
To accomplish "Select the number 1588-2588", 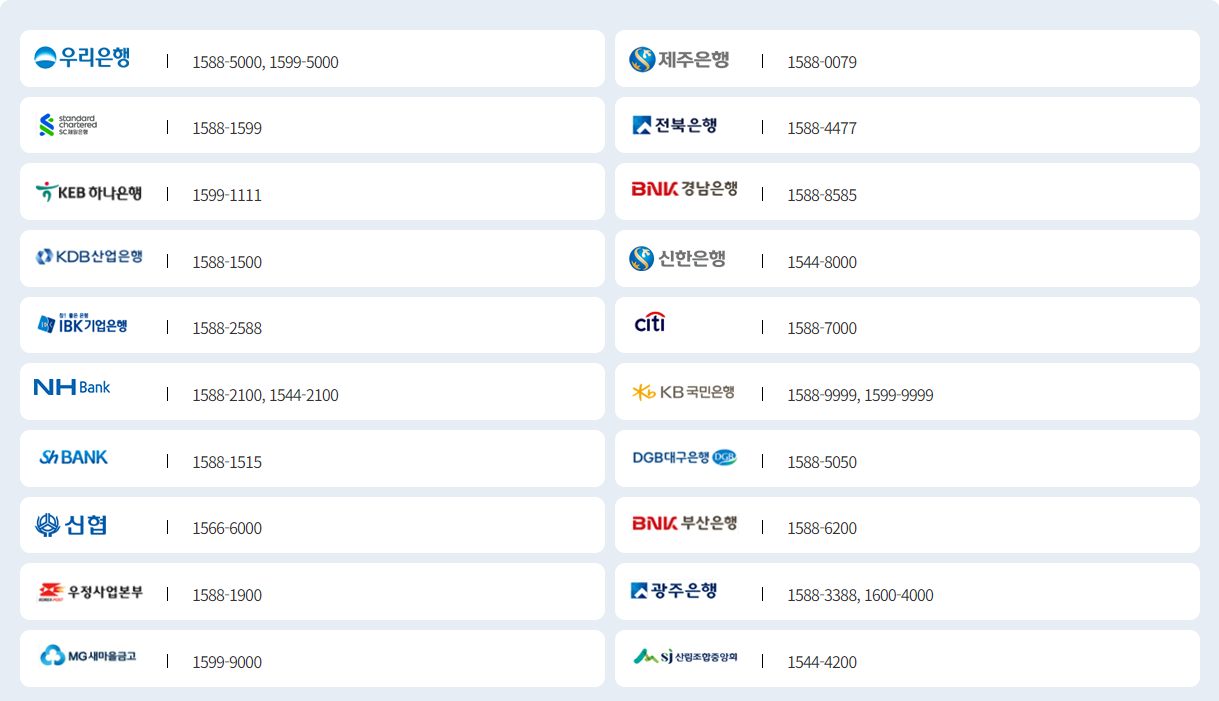I will (x=227, y=328).
